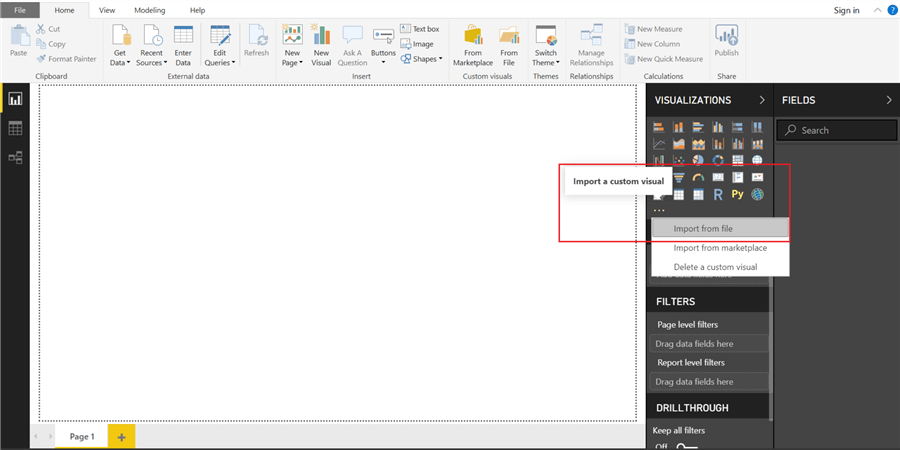Click the New Visual button

(x=321, y=46)
